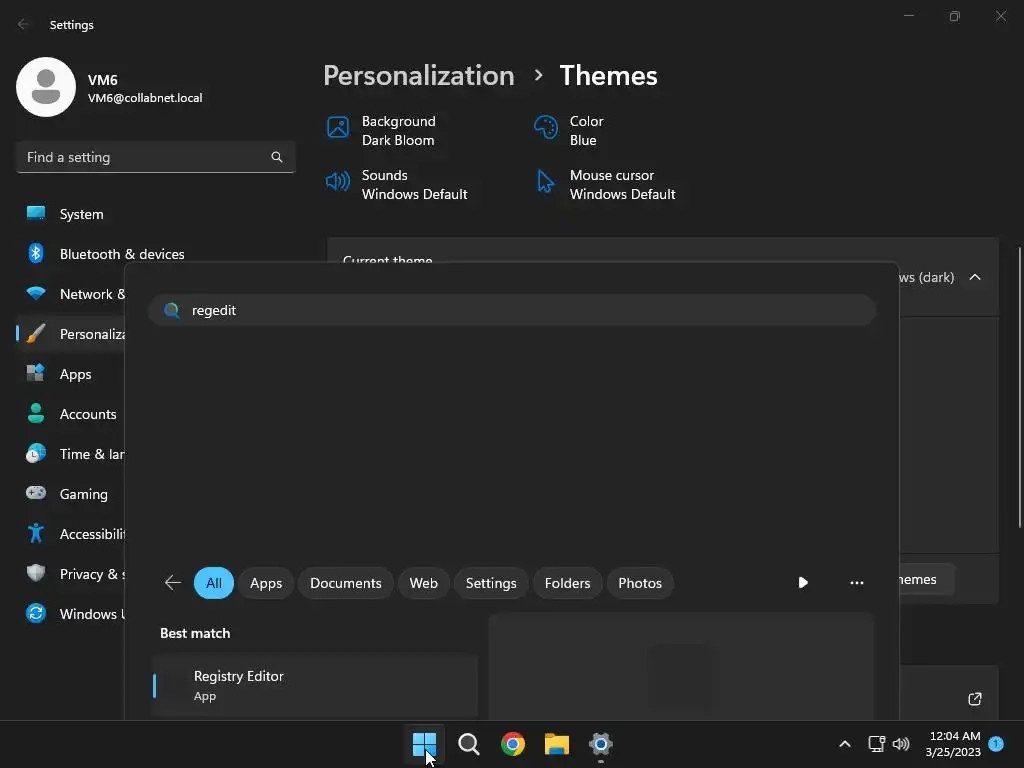Filter search results by Documents
This screenshot has height=768, width=1024.
345,583
